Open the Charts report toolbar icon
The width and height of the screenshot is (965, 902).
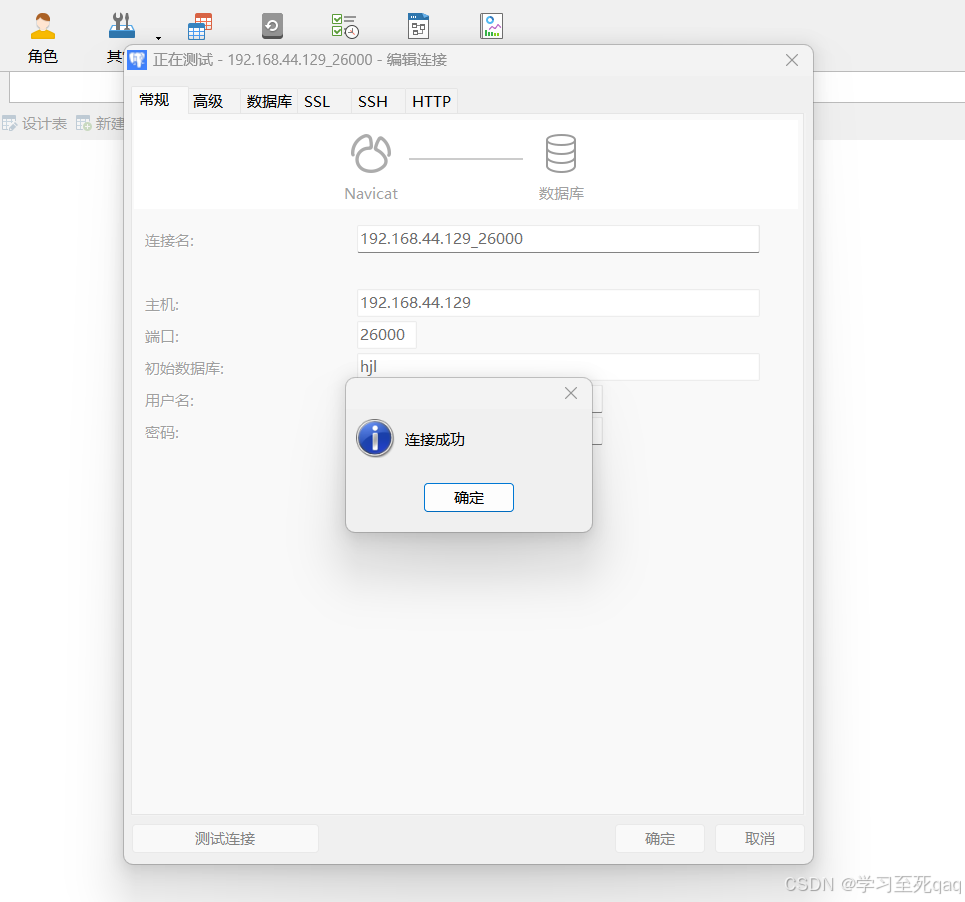click(491, 27)
